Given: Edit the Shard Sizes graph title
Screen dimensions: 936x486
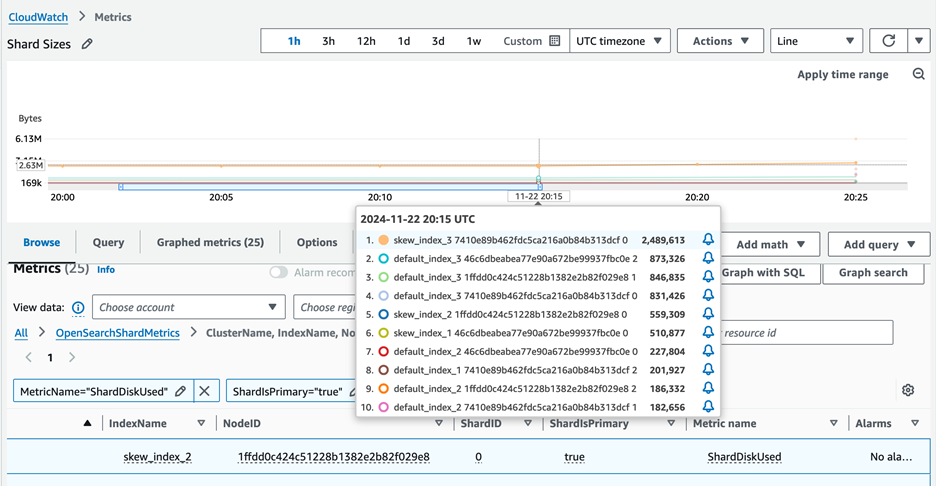Looking at the screenshot, I should 87,44.
